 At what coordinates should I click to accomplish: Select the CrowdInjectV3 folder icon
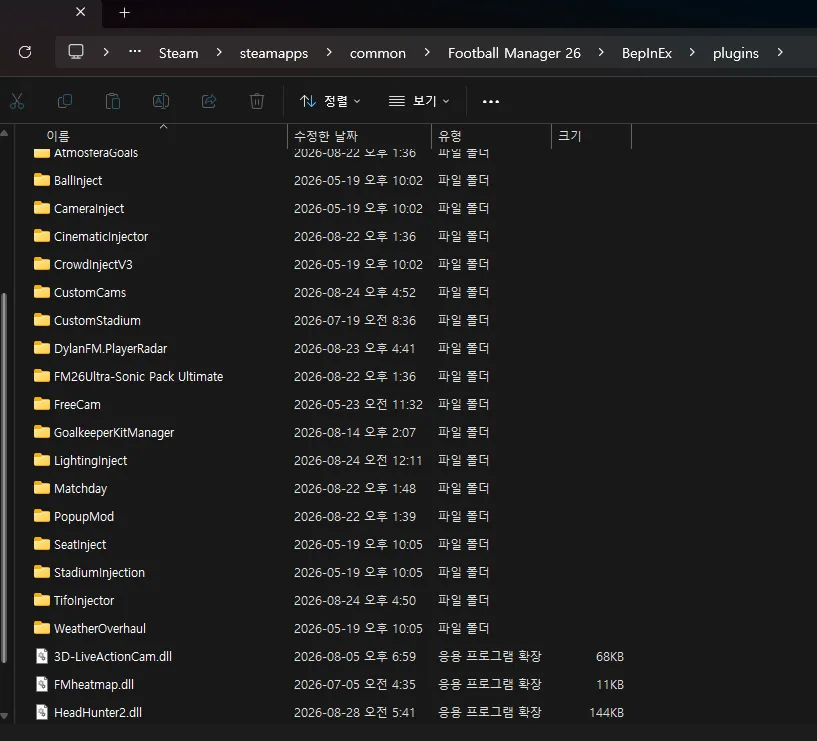click(42, 264)
